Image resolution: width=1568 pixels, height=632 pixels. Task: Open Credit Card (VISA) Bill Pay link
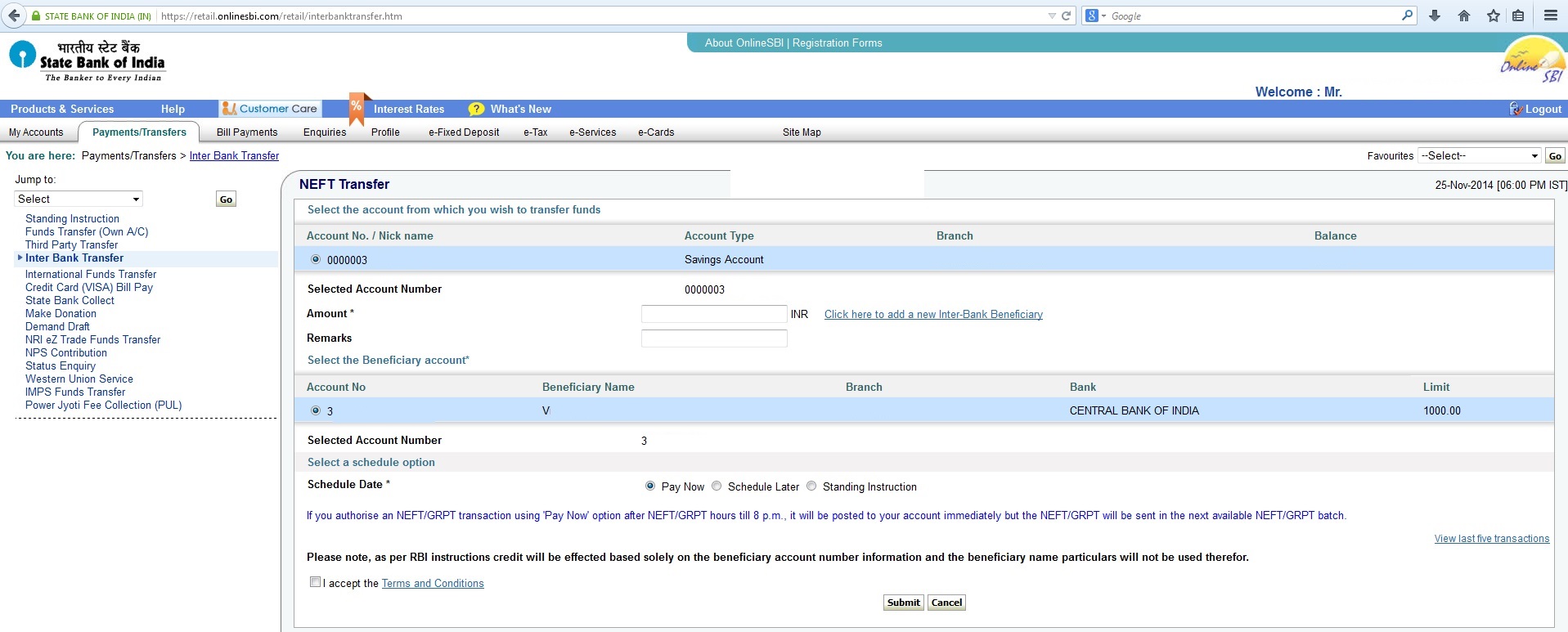pos(89,287)
